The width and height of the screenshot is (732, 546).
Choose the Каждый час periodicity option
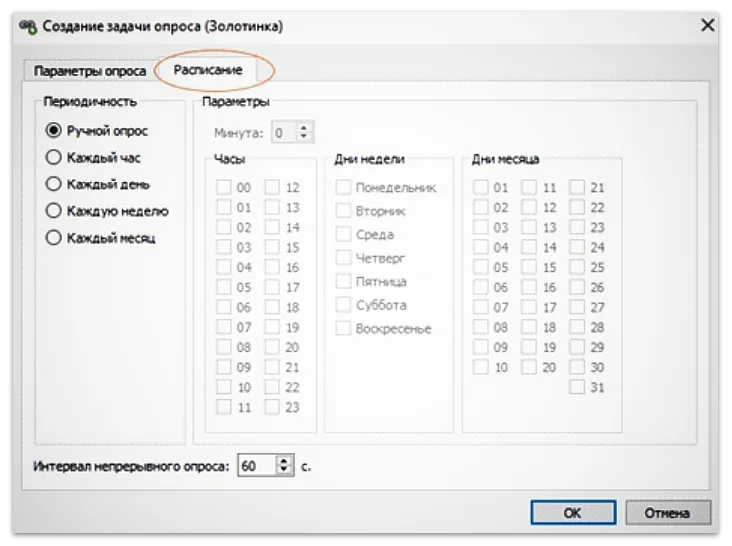click(x=54, y=157)
